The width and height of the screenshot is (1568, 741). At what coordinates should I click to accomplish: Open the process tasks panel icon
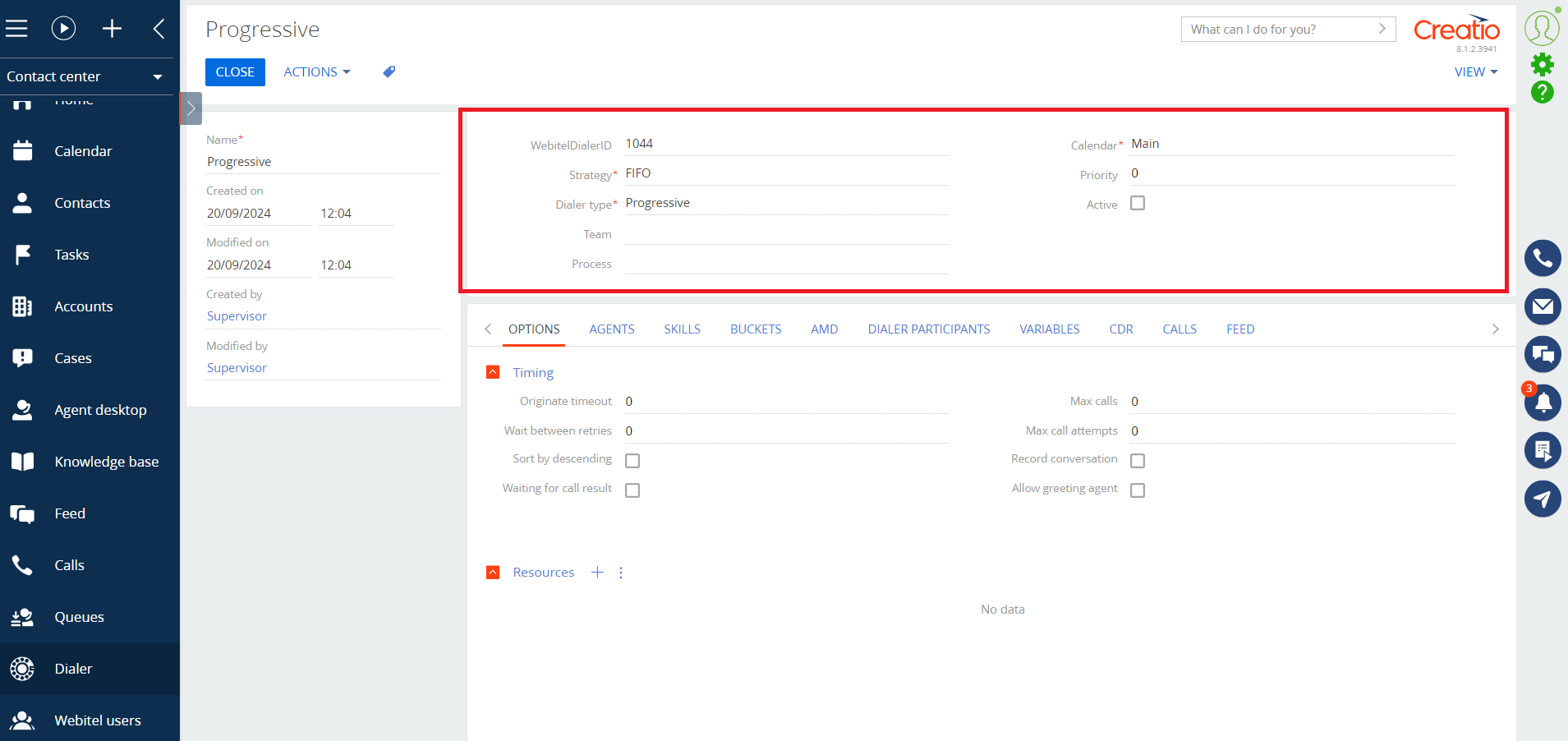point(1543,450)
